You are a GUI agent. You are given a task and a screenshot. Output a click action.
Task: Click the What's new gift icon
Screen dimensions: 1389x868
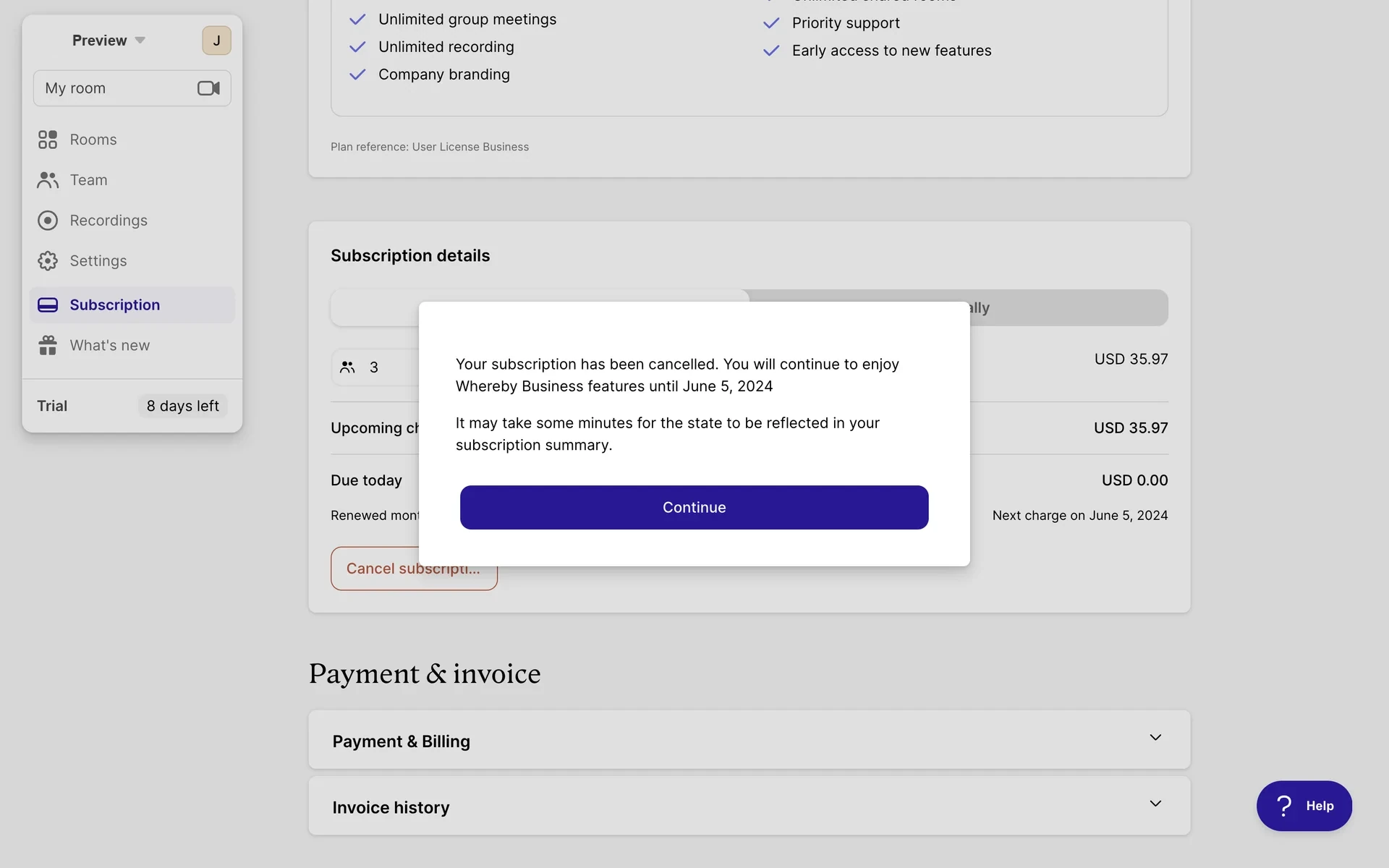pyautogui.click(x=48, y=345)
